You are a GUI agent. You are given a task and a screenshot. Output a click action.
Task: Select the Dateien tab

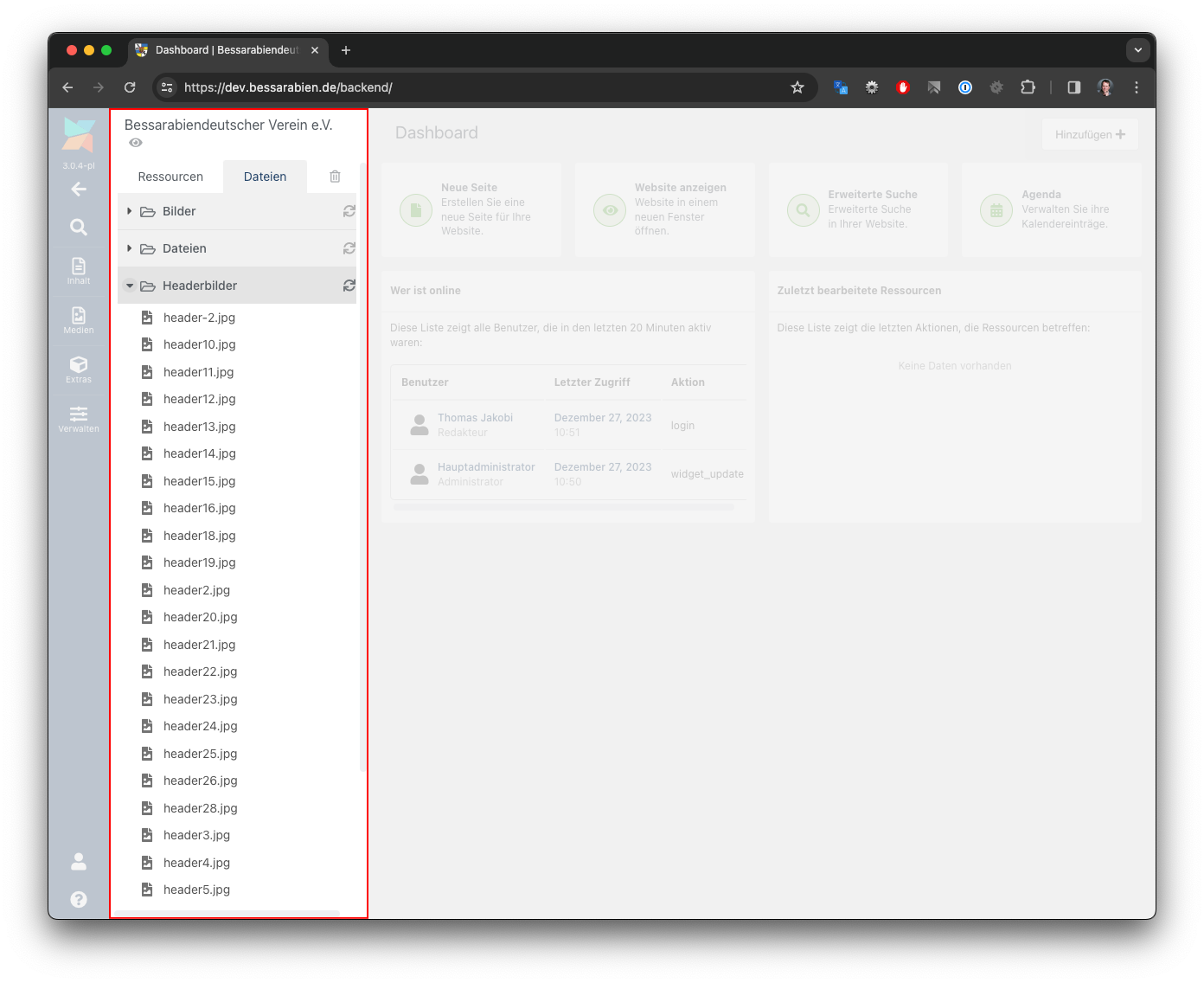pyautogui.click(x=265, y=177)
